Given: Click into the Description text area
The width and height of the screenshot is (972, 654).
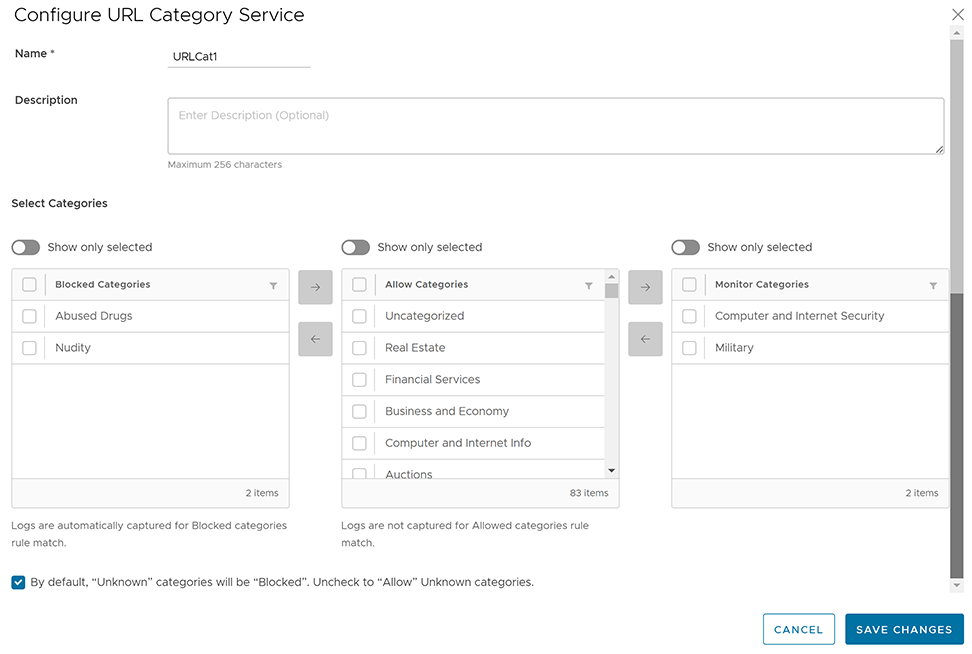Looking at the screenshot, I should click(555, 126).
